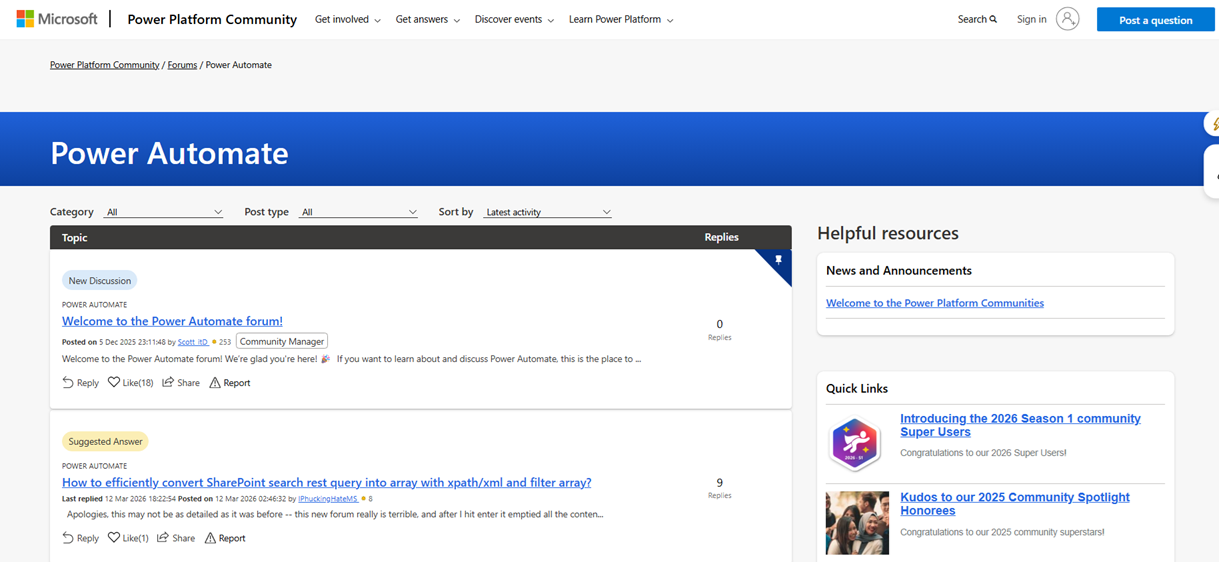Expand the Discover events menu

click(x=514, y=19)
